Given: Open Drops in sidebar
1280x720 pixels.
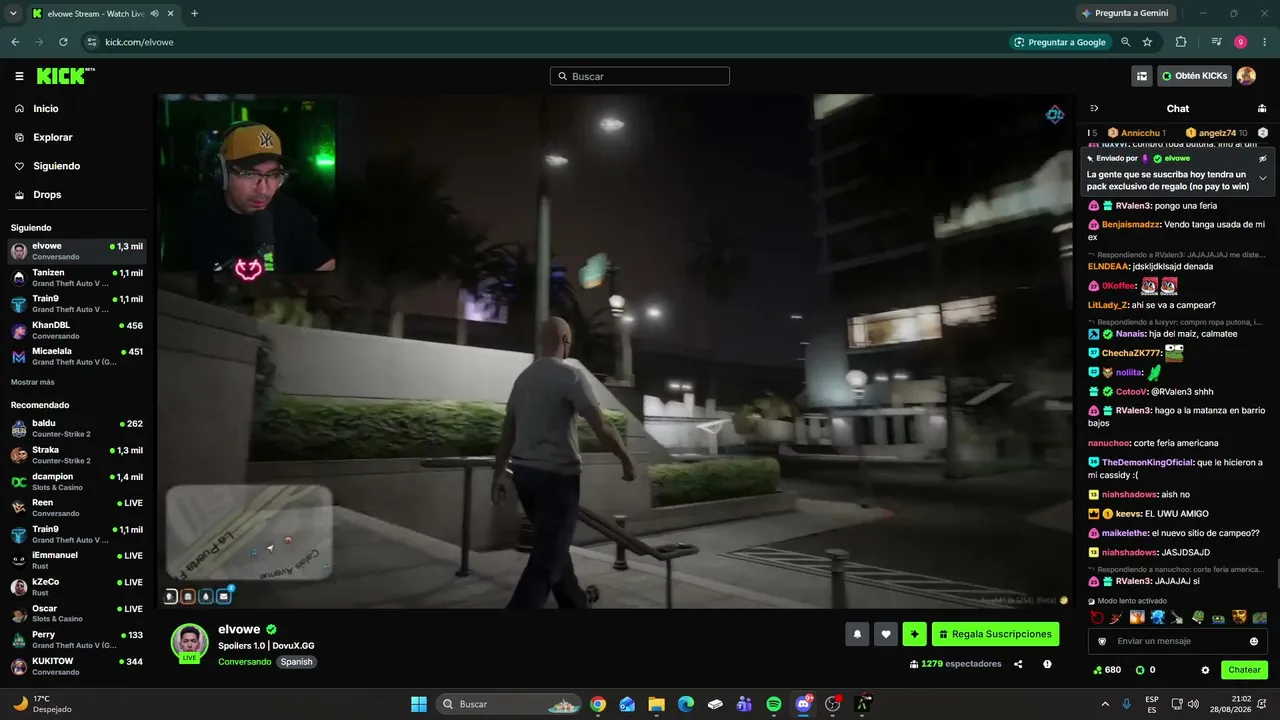Looking at the screenshot, I should click(x=77, y=195).
